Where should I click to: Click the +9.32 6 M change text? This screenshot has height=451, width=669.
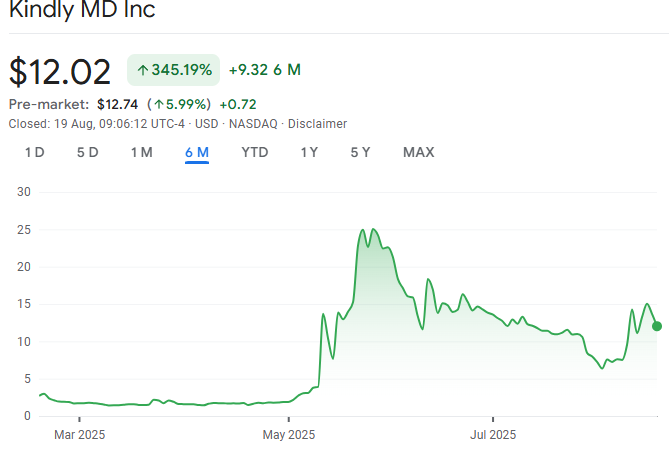pos(264,70)
